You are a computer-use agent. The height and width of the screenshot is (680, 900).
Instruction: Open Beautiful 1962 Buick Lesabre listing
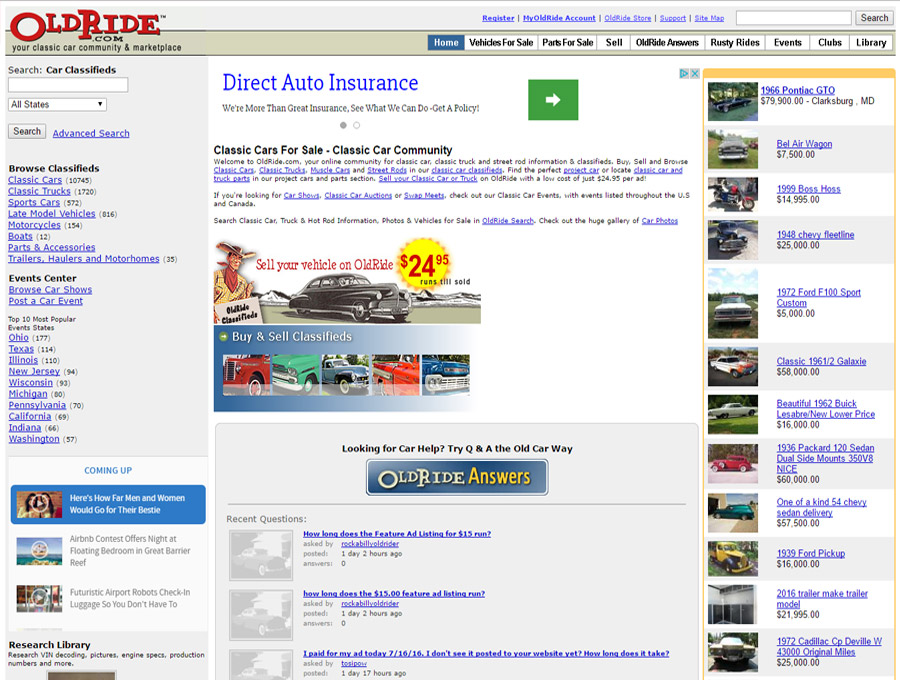click(x=825, y=409)
